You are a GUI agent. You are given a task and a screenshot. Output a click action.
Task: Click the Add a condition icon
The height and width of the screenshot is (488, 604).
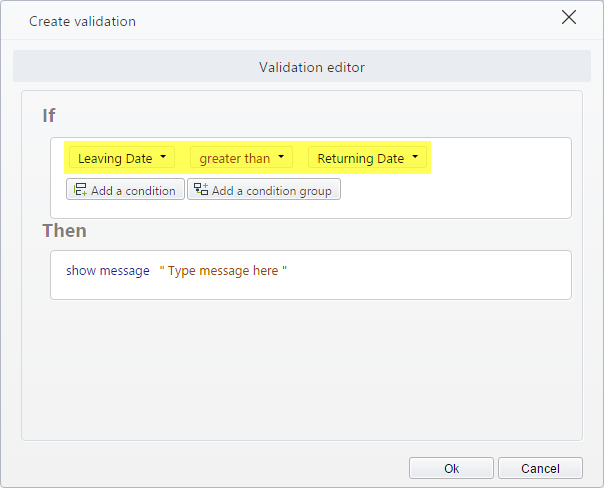pyautogui.click(x=80, y=189)
